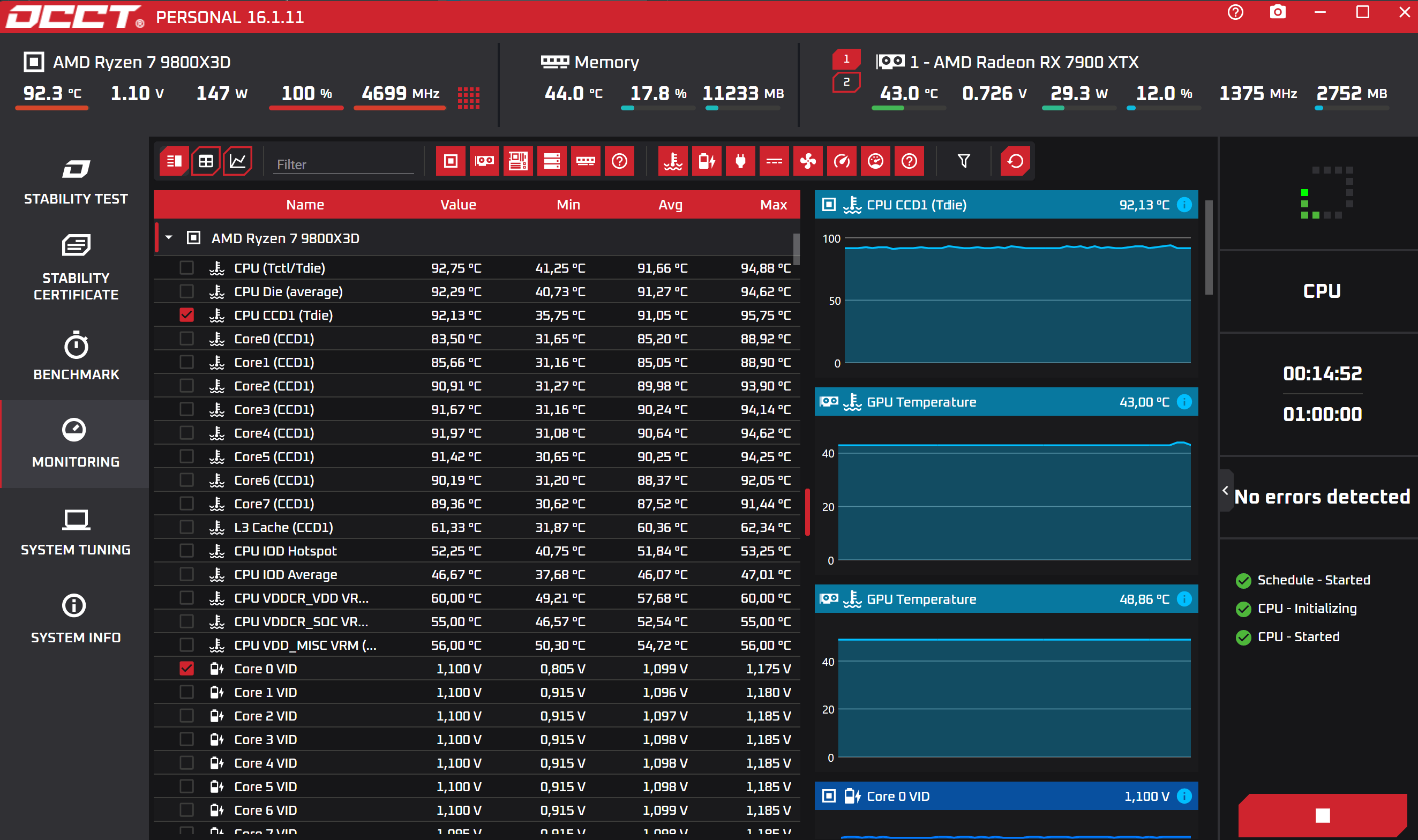The width and height of the screenshot is (1418, 840).
Task: Click the funnel filter icon
Action: [964, 161]
